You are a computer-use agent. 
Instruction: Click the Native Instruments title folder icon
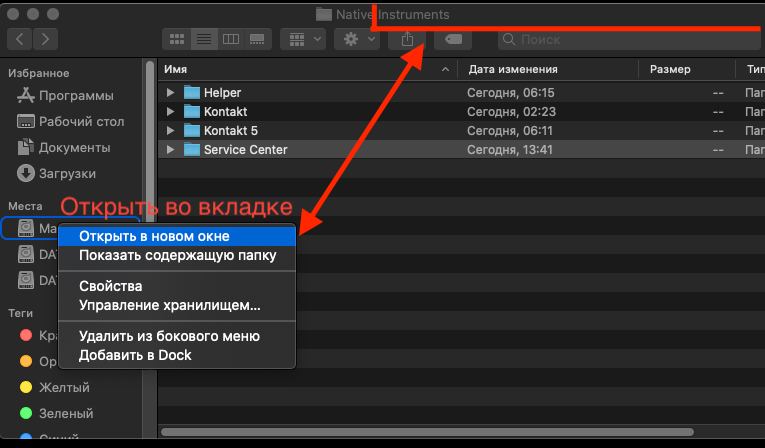coord(324,14)
